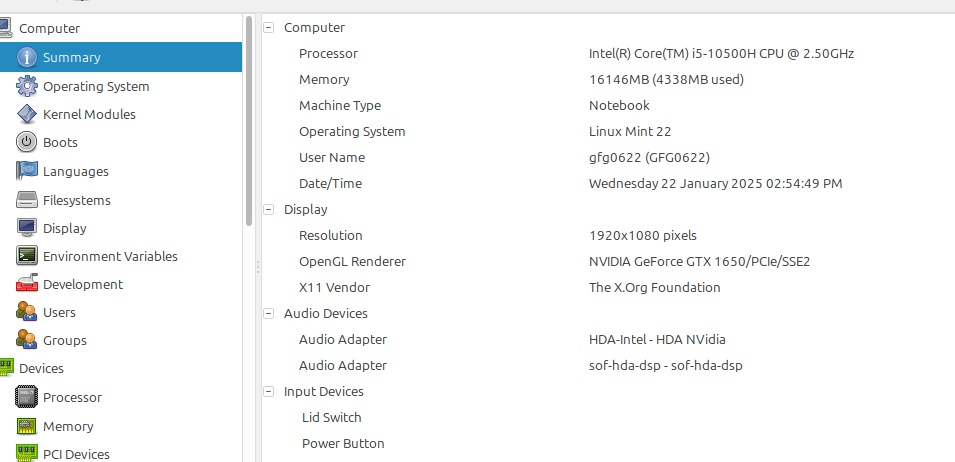955x462 pixels.
Task: Click the Operating System gear icon
Action: pyautogui.click(x=27, y=86)
